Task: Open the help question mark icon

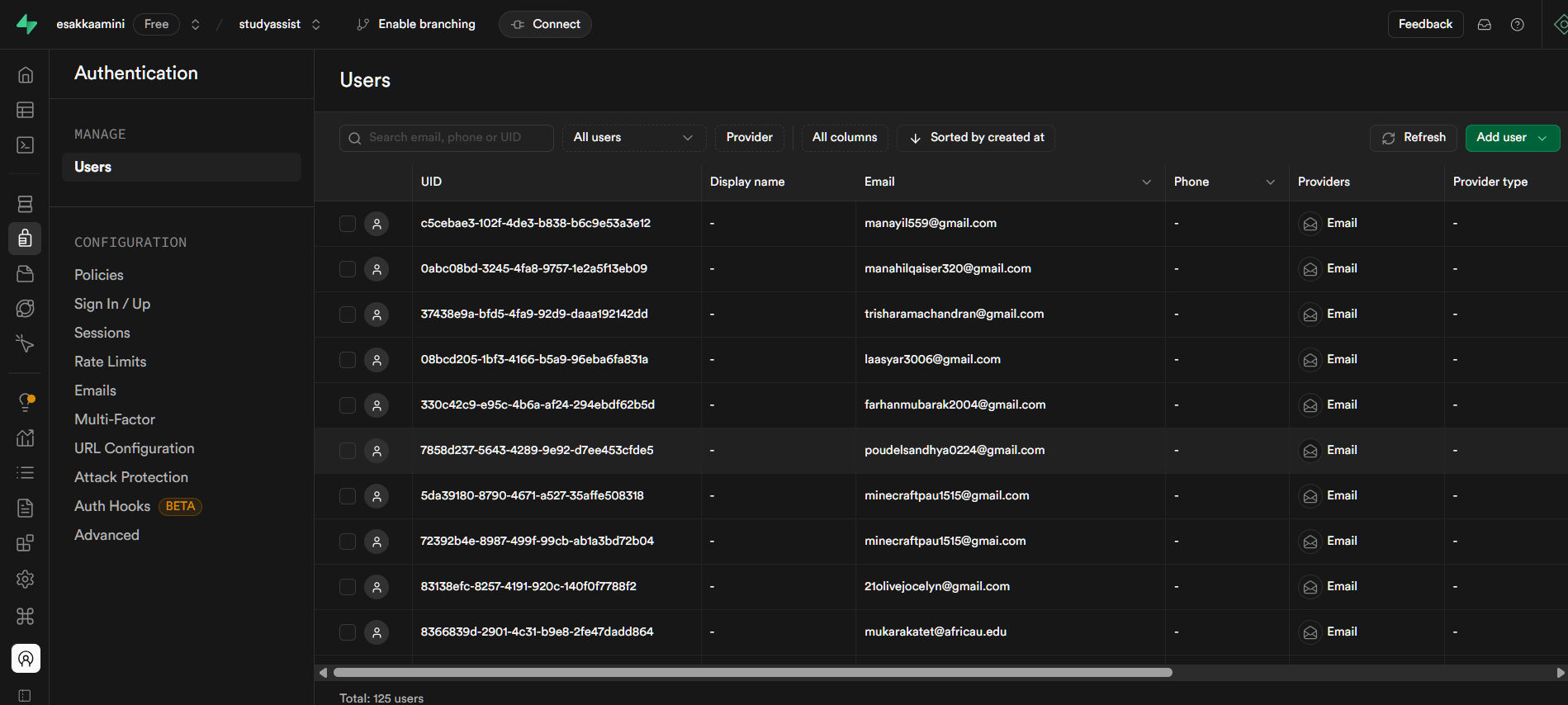Action: tap(1518, 25)
